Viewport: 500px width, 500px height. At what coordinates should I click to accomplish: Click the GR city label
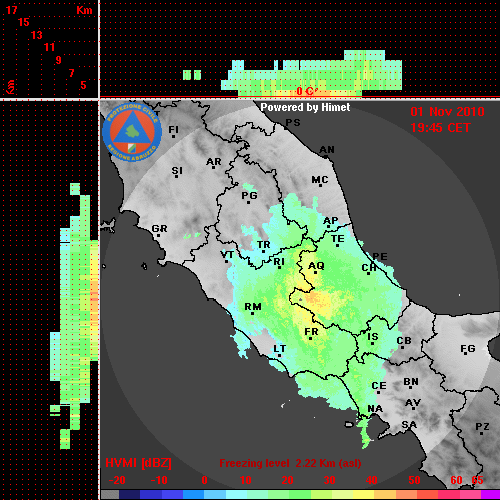(159, 229)
